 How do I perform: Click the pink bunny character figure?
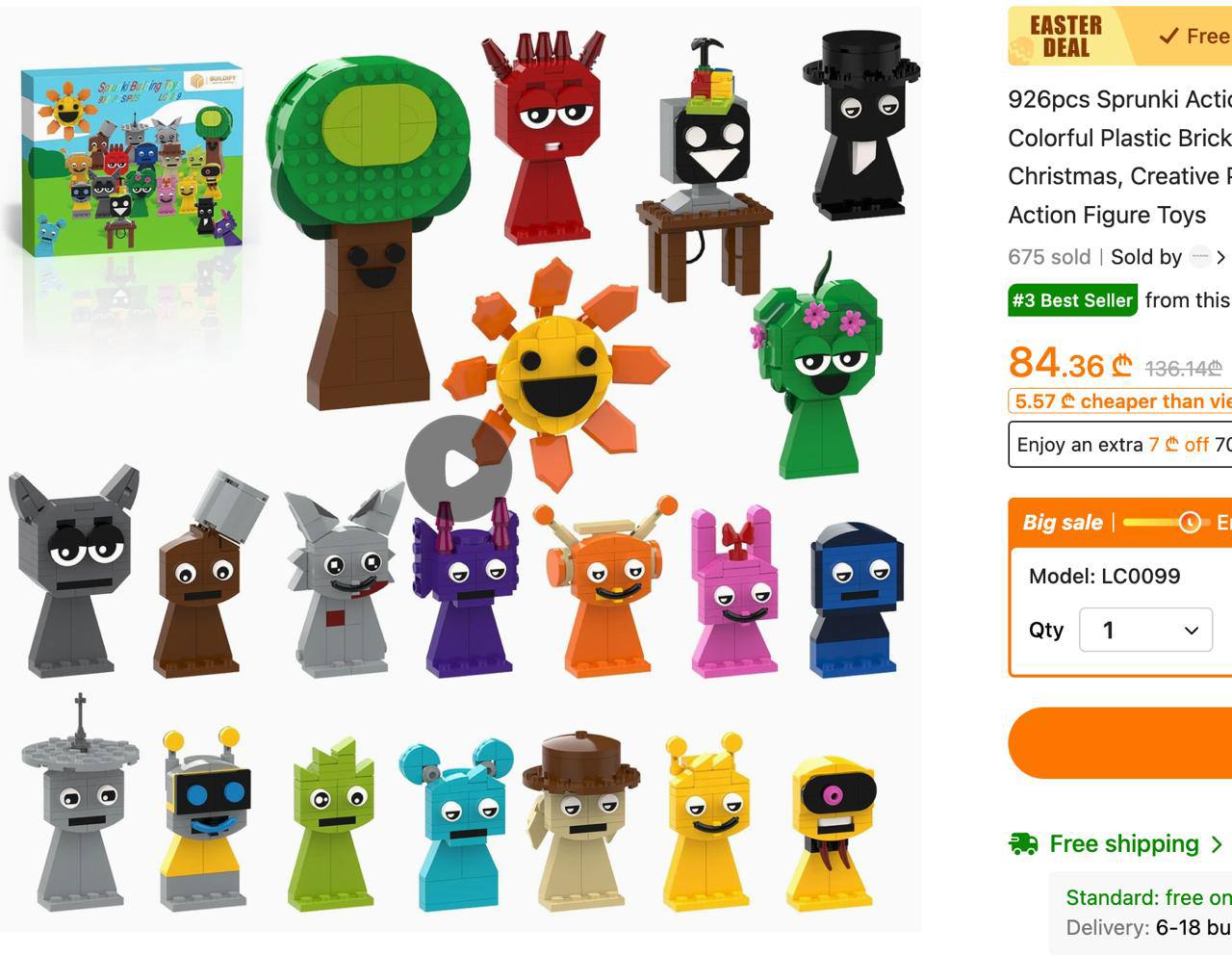(x=733, y=589)
